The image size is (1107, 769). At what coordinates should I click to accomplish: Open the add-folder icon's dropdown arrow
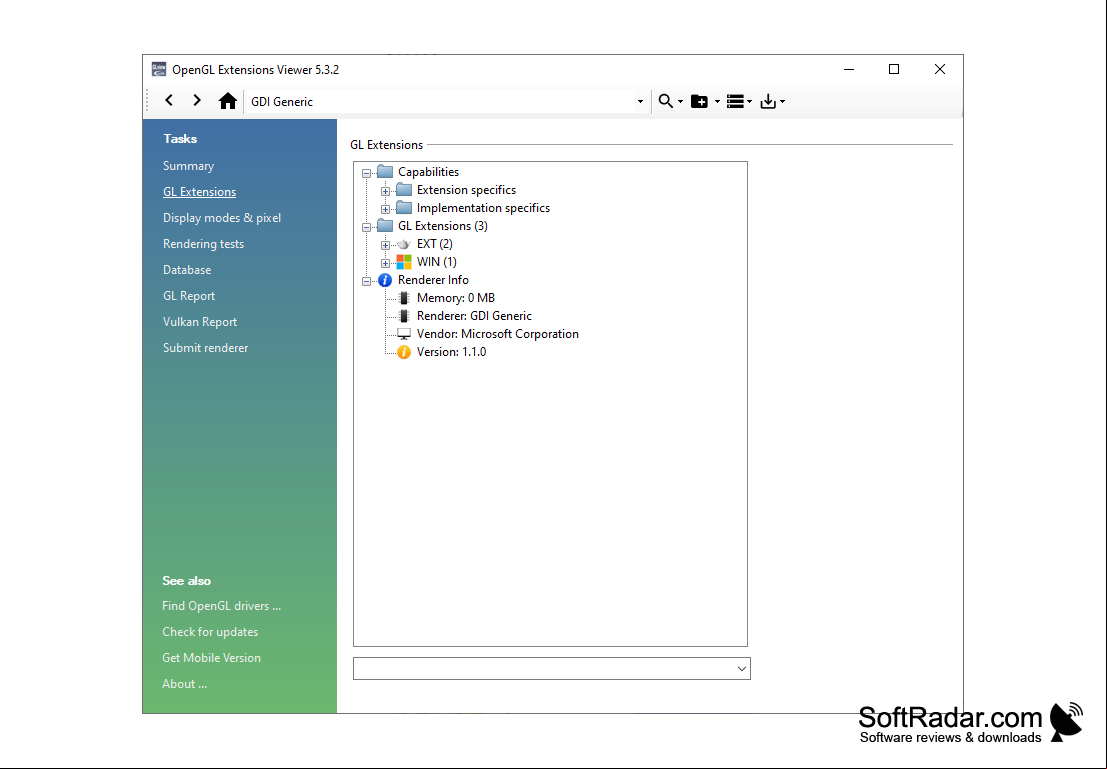point(717,102)
